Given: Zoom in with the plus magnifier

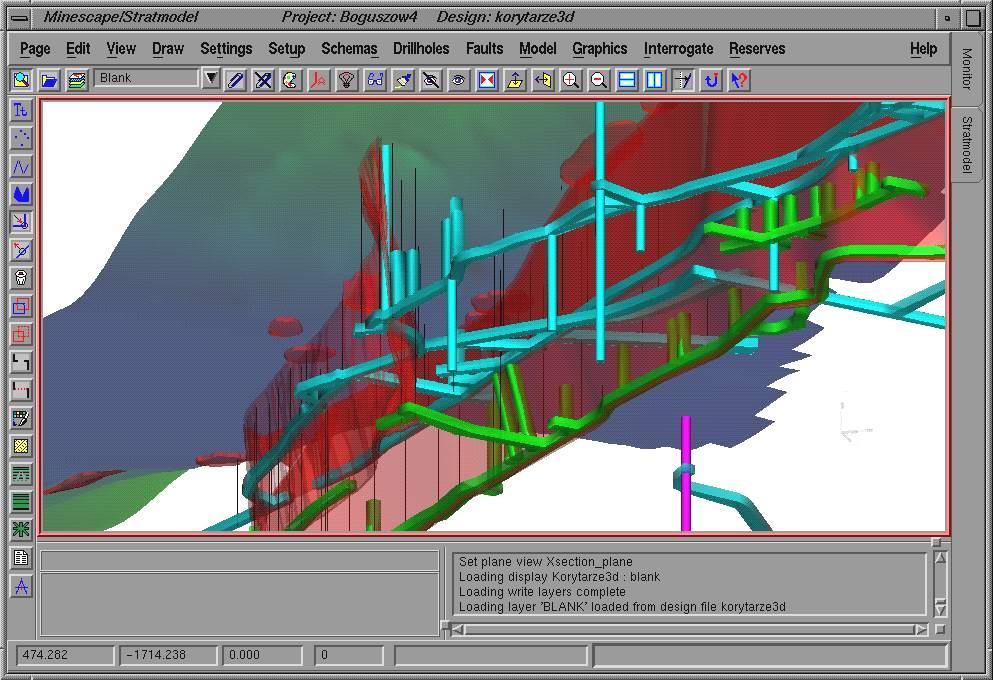Looking at the screenshot, I should tap(571, 80).
